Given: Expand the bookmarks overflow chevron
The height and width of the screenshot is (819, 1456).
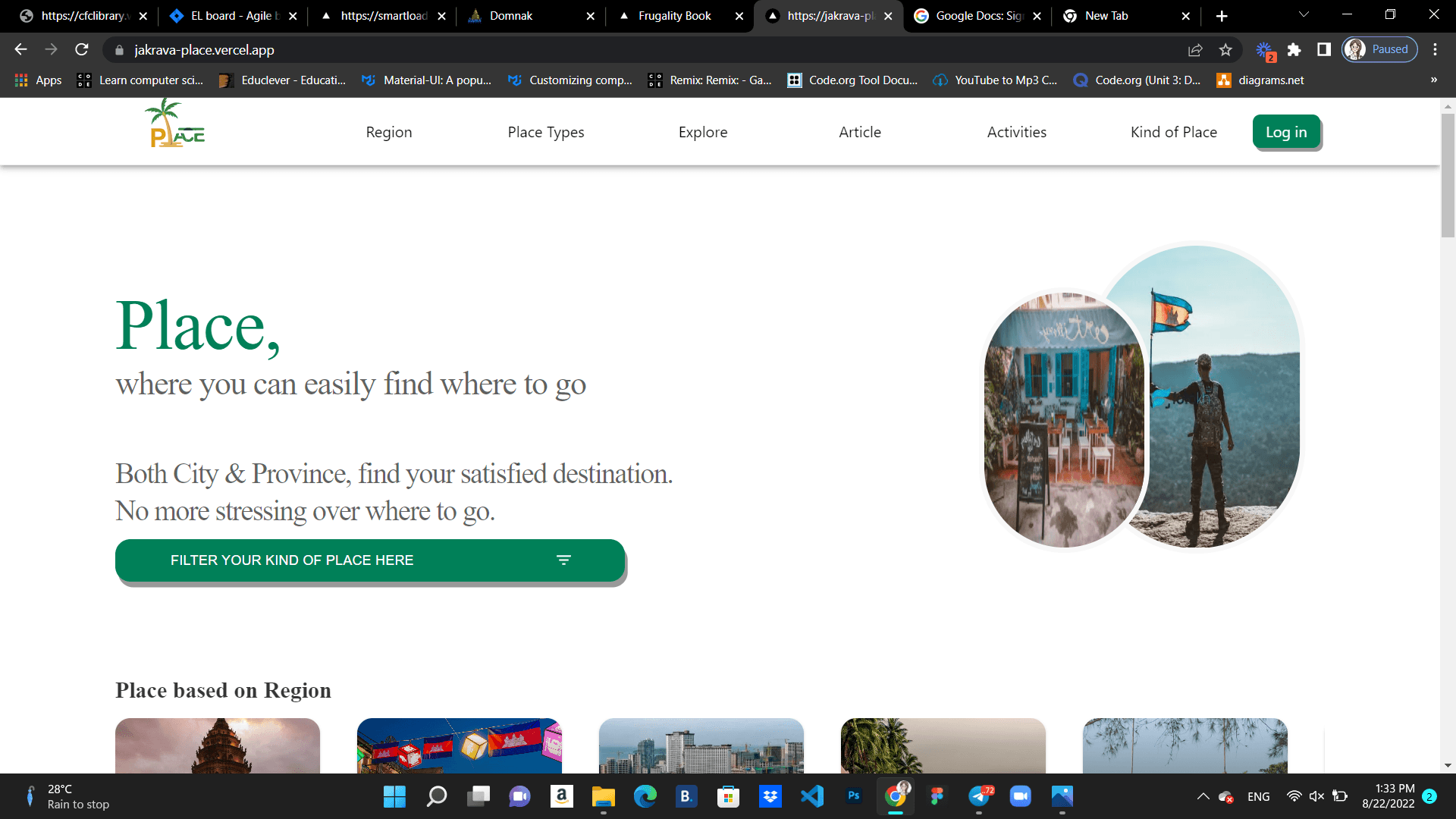Looking at the screenshot, I should coord(1434,80).
